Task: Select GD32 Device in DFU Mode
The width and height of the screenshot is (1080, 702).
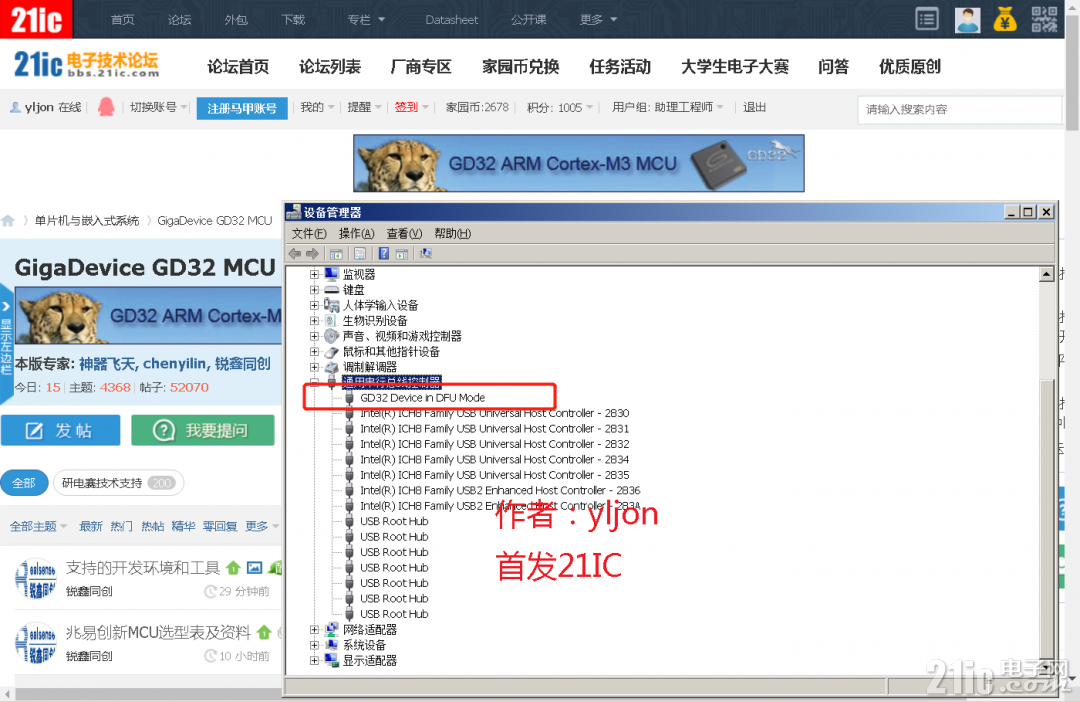Action: [422, 398]
